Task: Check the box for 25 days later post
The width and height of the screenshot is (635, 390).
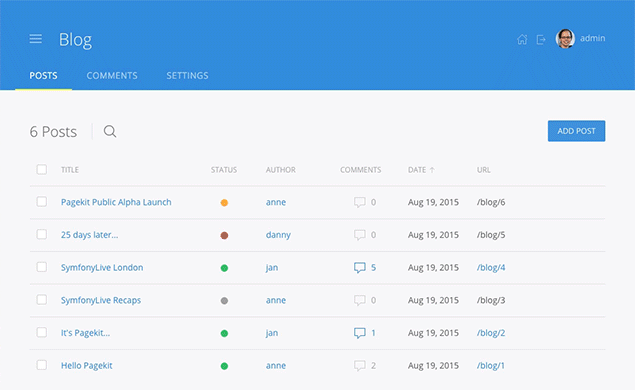Action: pos(42,234)
